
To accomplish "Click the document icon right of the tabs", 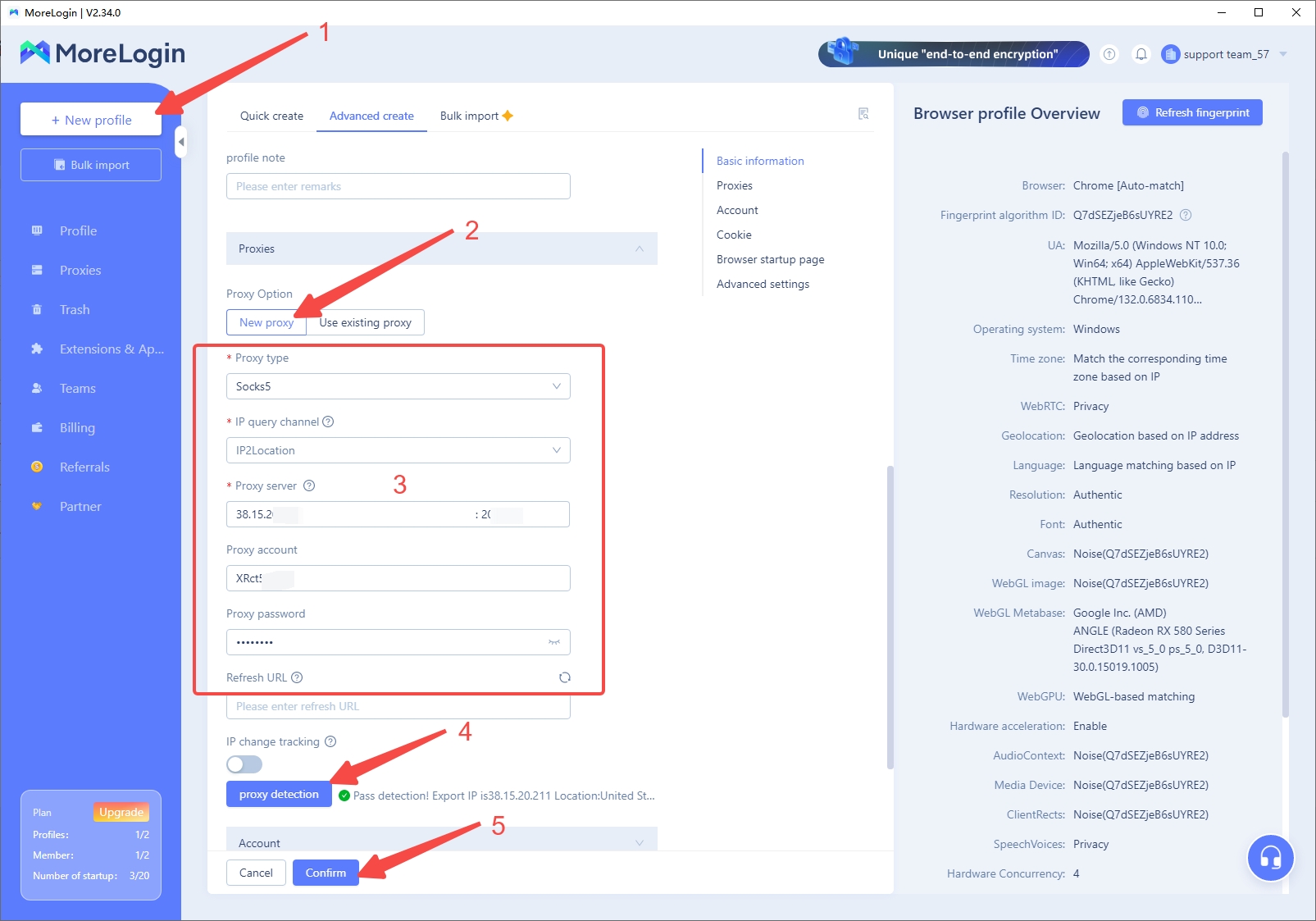I will [x=863, y=114].
